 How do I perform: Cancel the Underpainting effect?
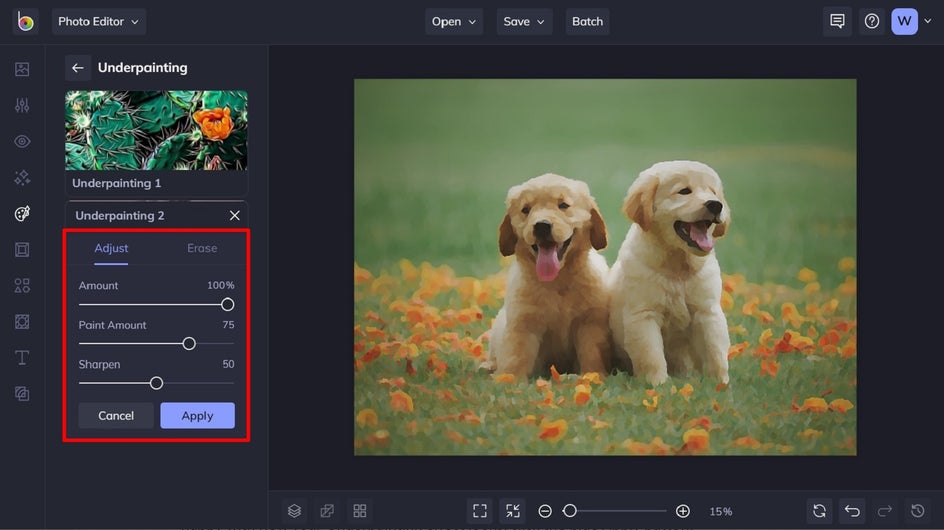(x=116, y=416)
